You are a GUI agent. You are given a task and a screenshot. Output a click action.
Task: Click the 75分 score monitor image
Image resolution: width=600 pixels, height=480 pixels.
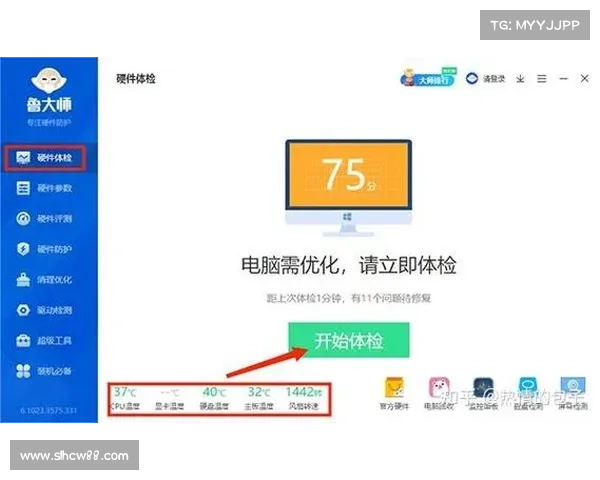(x=347, y=182)
